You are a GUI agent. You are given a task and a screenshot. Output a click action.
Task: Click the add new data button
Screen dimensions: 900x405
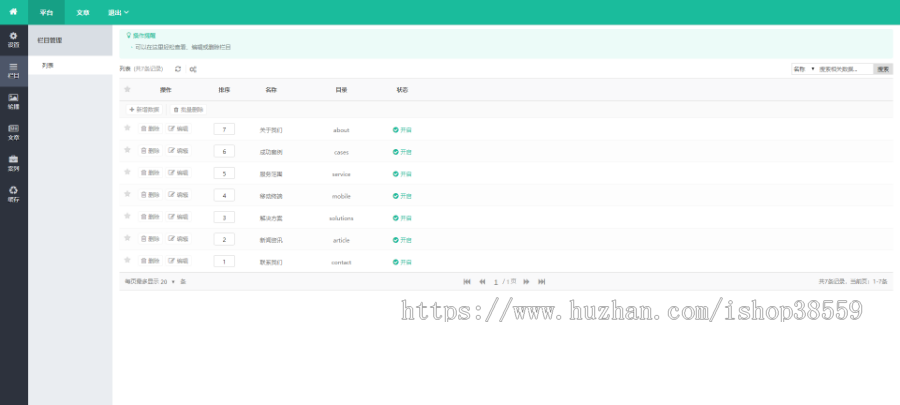[144, 109]
